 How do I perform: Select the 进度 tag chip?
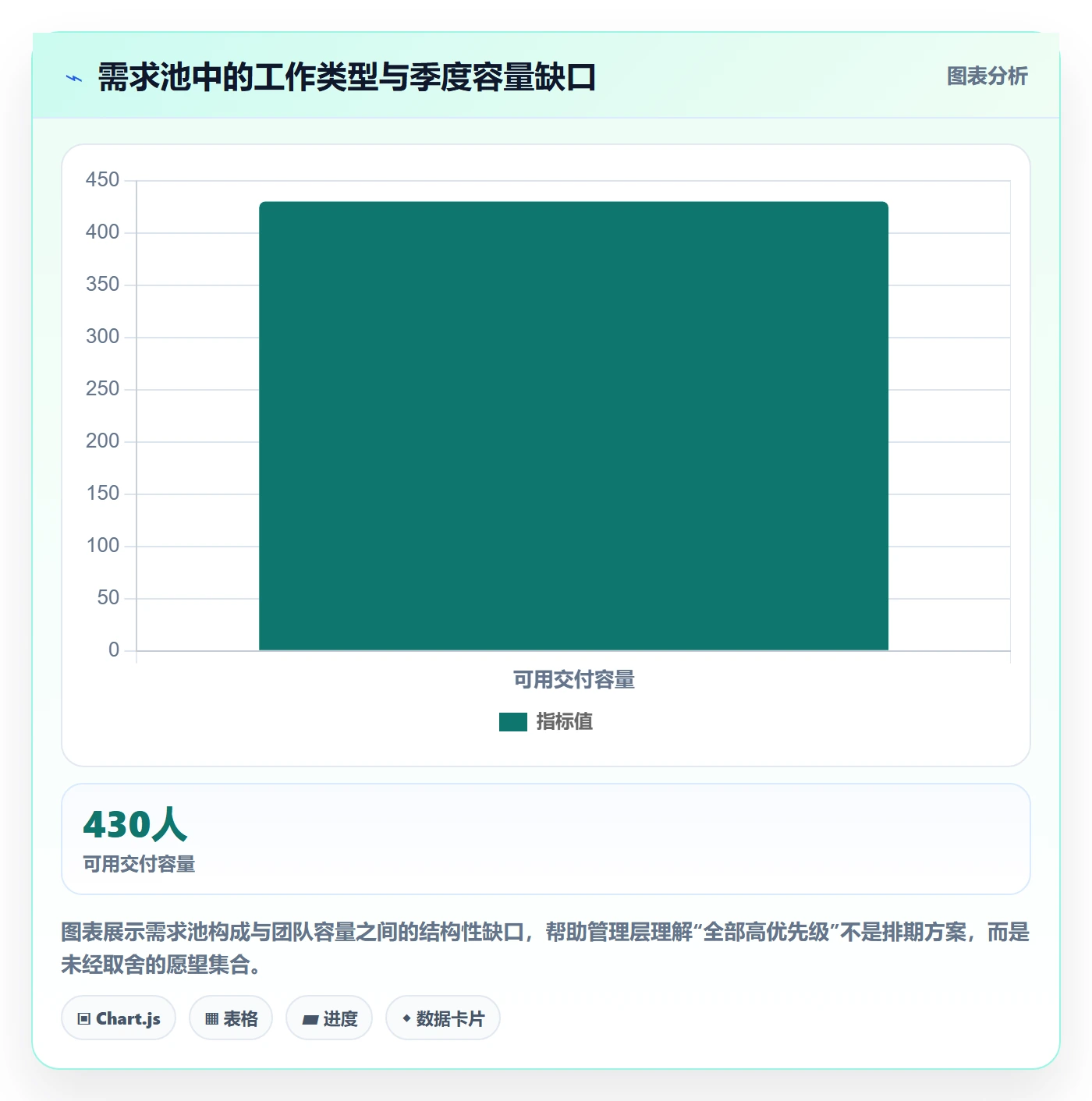pyautogui.click(x=329, y=1018)
